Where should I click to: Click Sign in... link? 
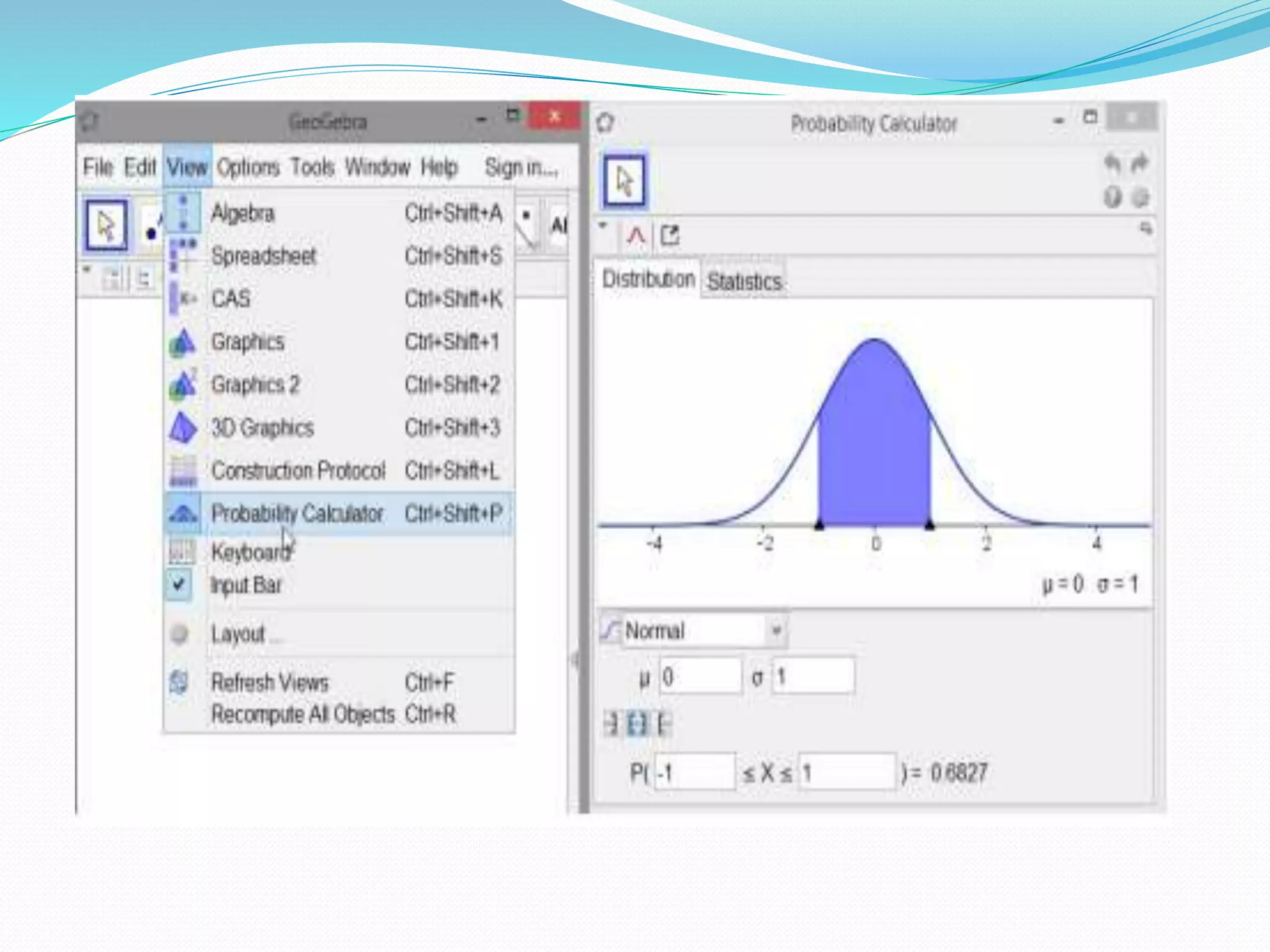(521, 167)
